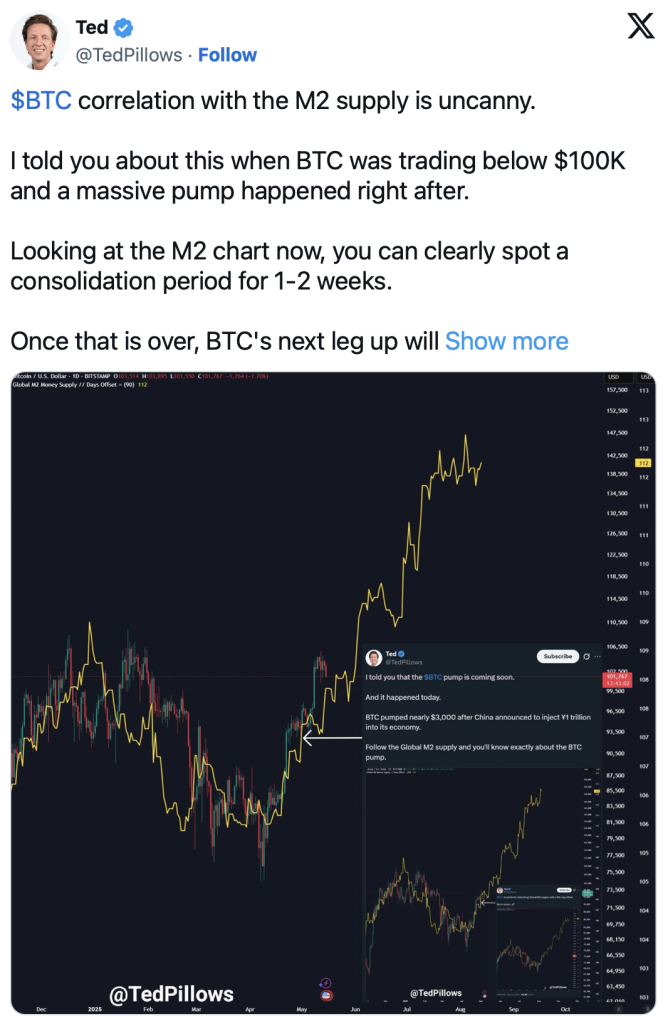Click the purple lightning event icon on chart

[x=325, y=983]
